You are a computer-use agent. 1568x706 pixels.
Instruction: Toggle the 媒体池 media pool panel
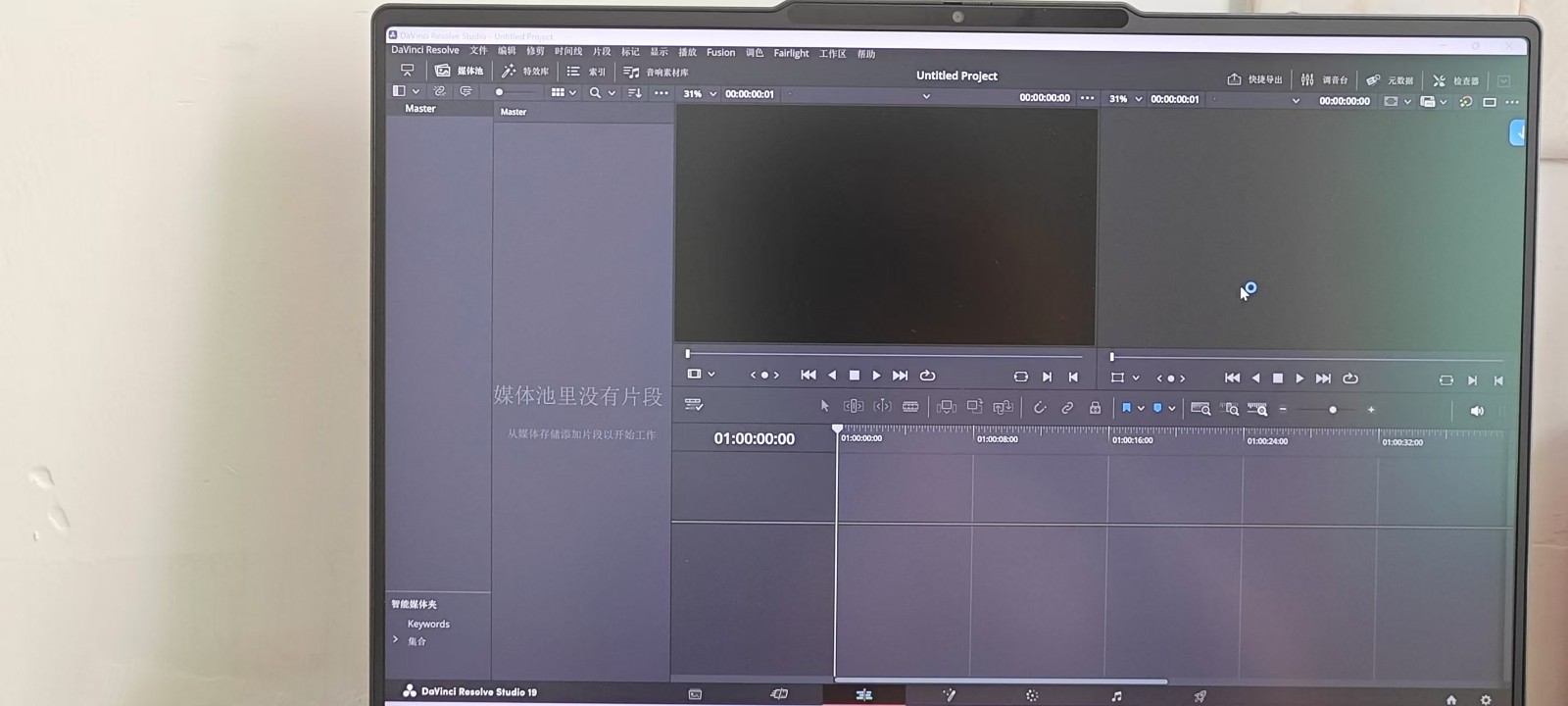(460, 71)
